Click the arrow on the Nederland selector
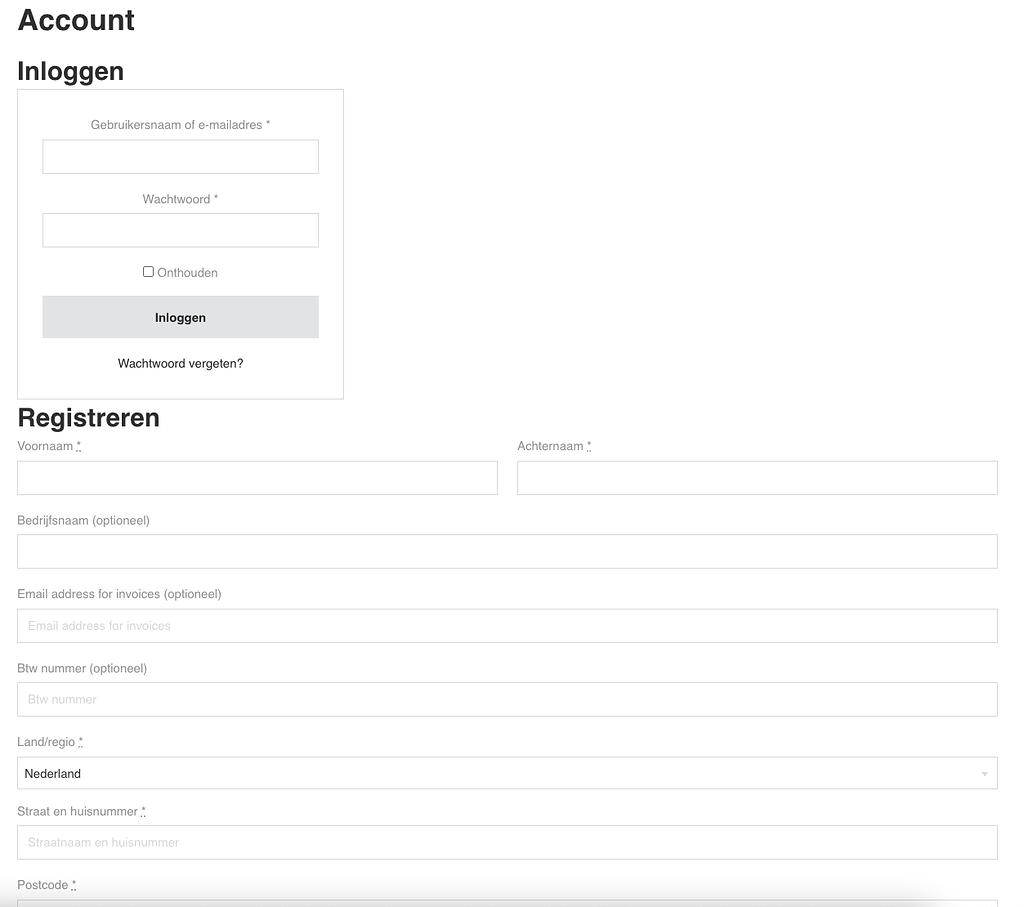Image resolution: width=1024 pixels, height=907 pixels. point(984,774)
